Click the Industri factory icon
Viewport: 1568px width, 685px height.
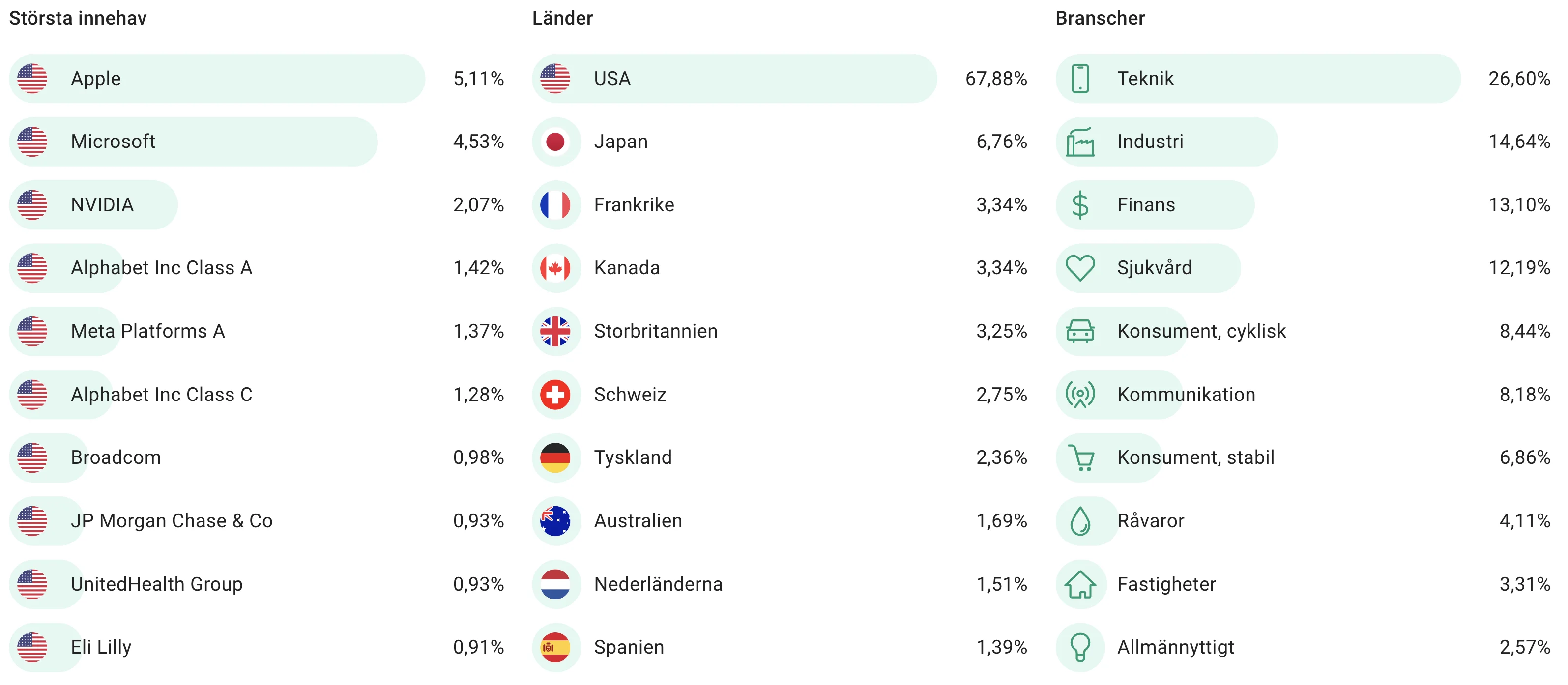pos(1080,142)
